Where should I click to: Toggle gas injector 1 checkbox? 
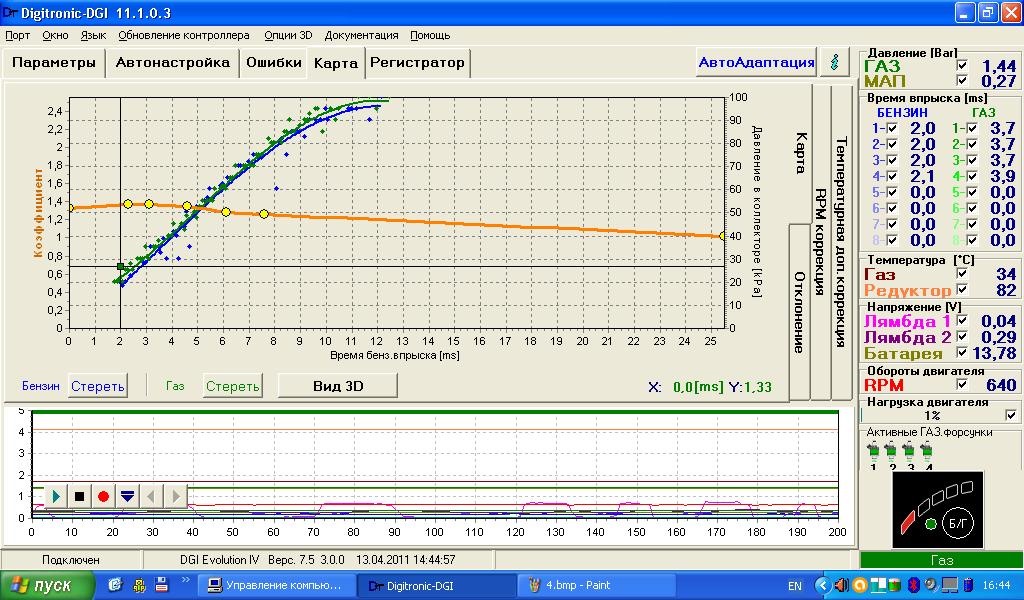(x=972, y=129)
